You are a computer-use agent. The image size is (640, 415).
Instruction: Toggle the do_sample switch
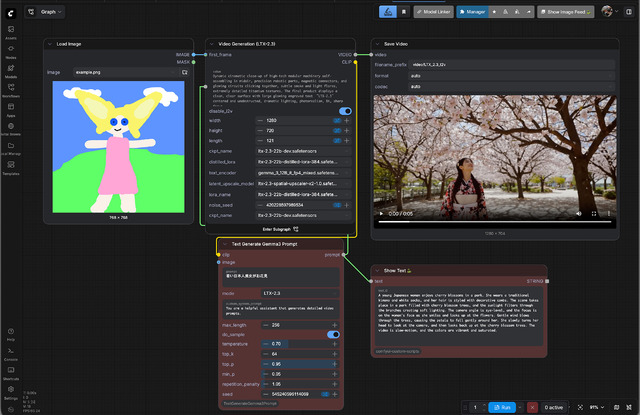coord(335,334)
